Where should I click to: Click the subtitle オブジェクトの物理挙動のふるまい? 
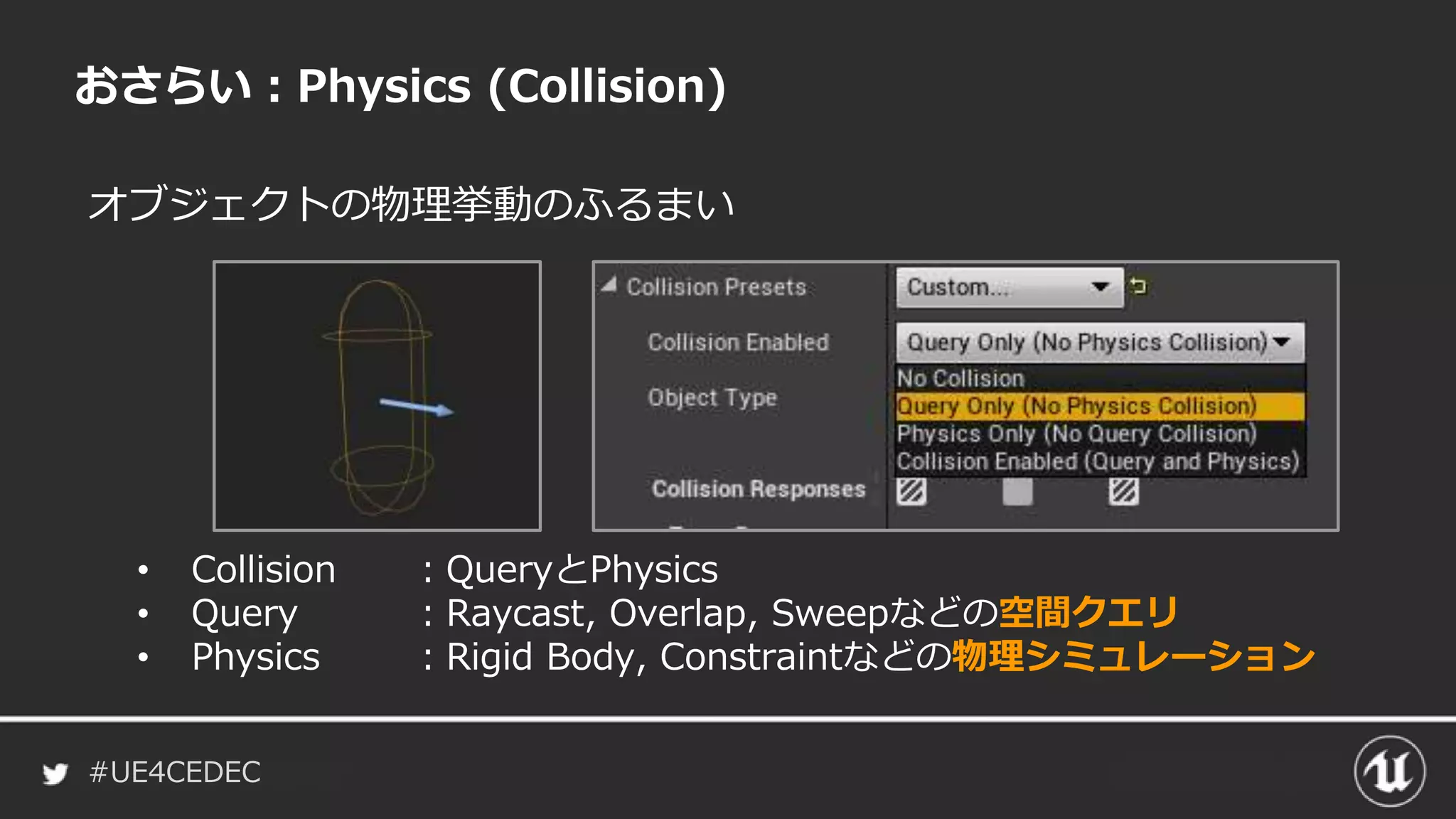click(x=411, y=204)
